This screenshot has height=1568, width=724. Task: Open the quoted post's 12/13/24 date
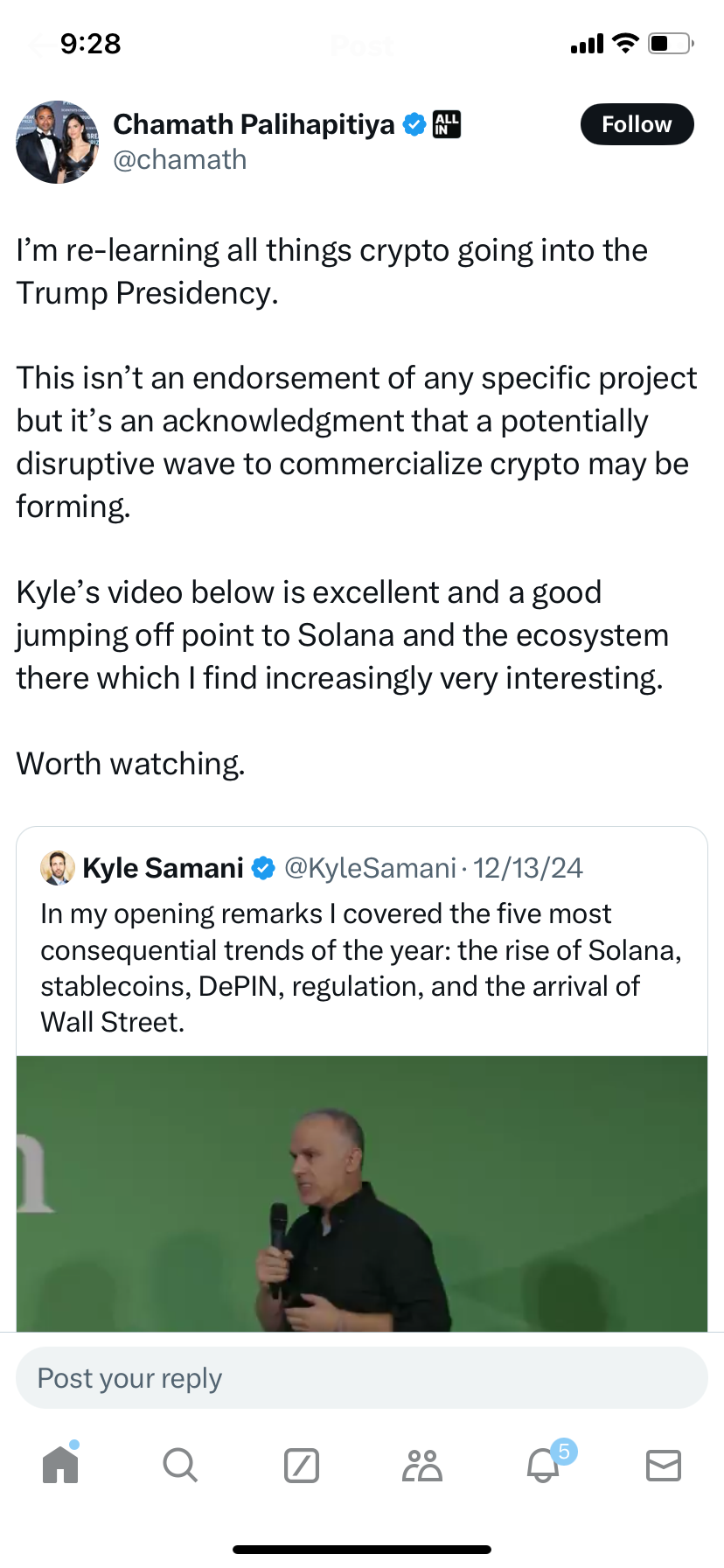point(528,868)
